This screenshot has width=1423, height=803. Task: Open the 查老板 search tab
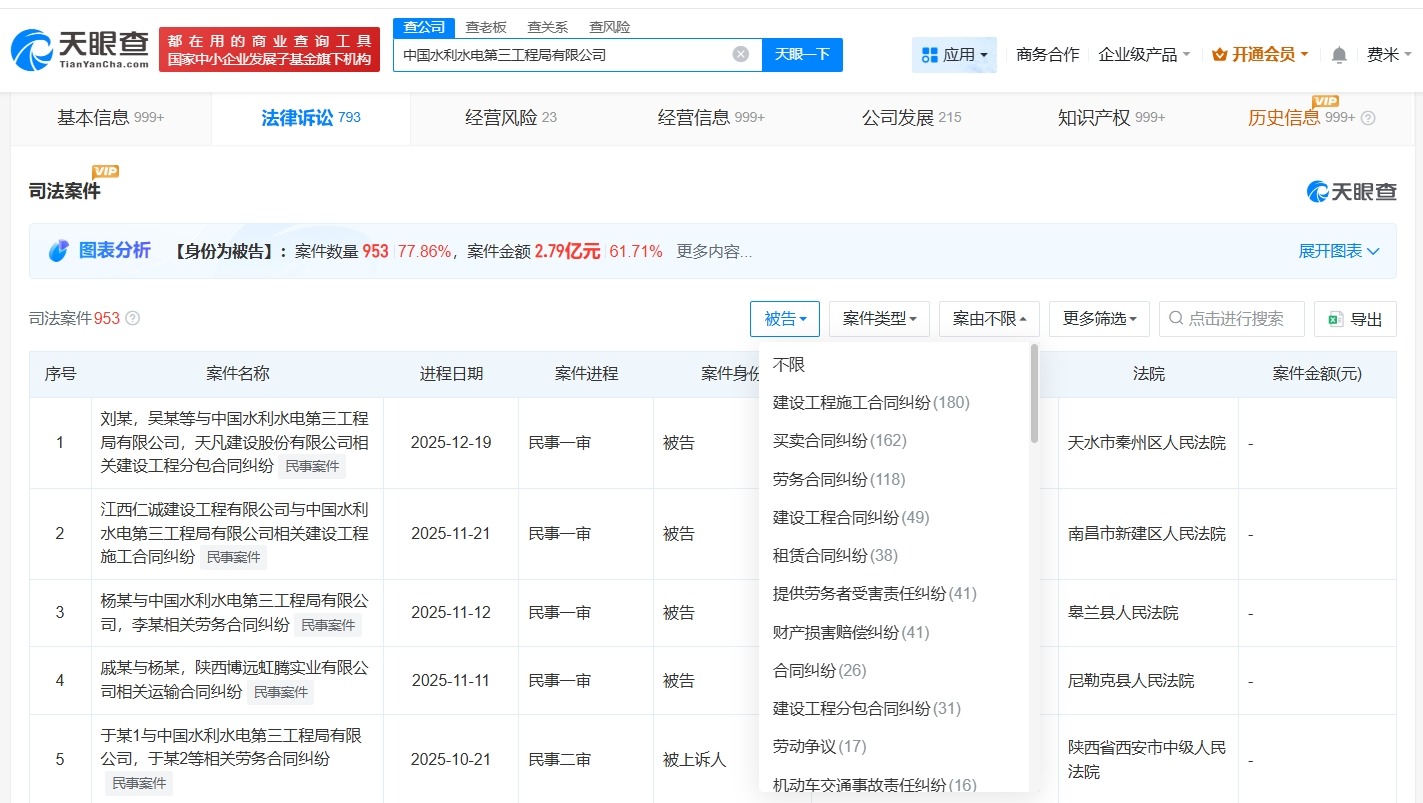coord(484,27)
